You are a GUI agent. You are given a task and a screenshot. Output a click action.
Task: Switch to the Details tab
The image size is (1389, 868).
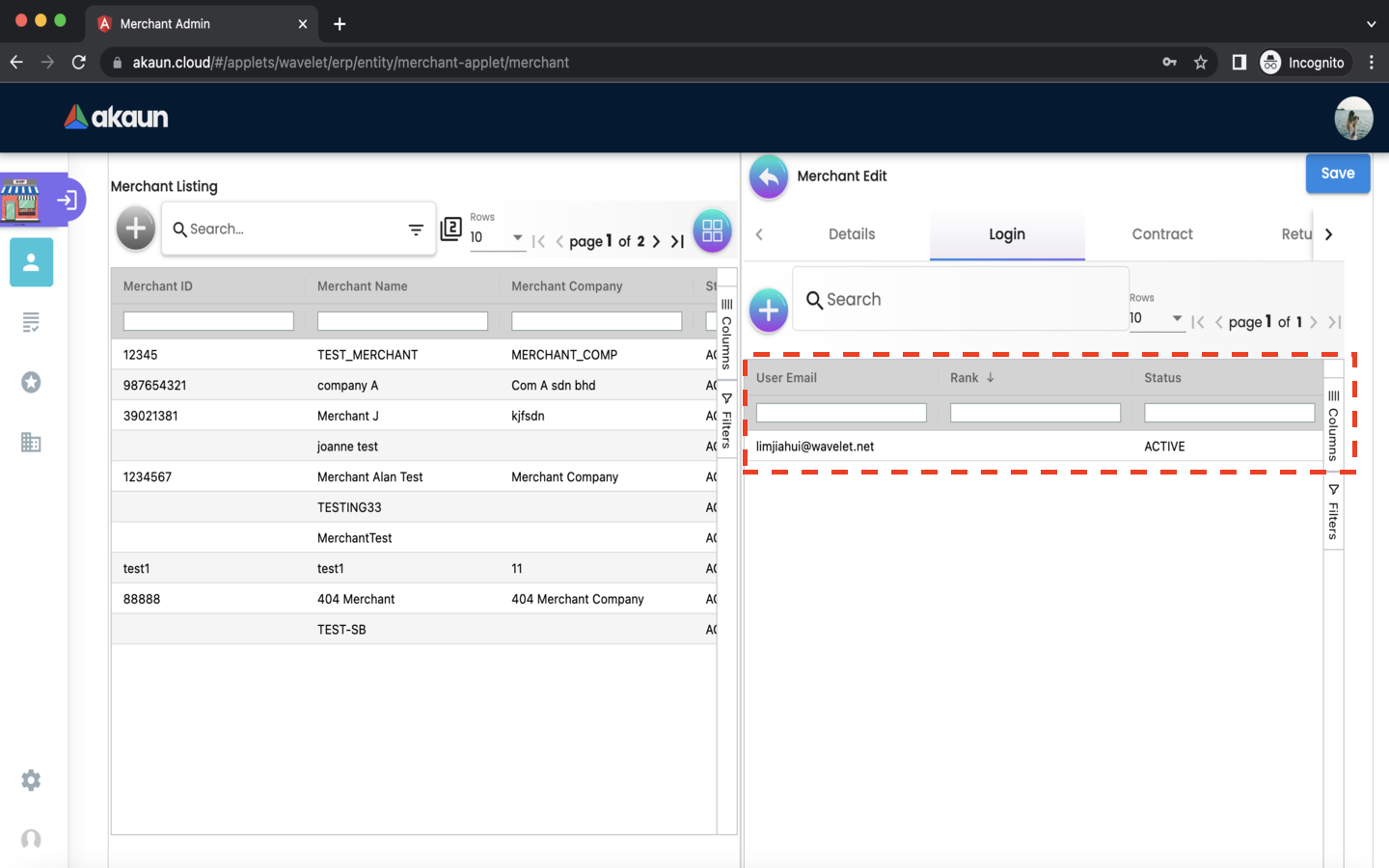coord(852,234)
